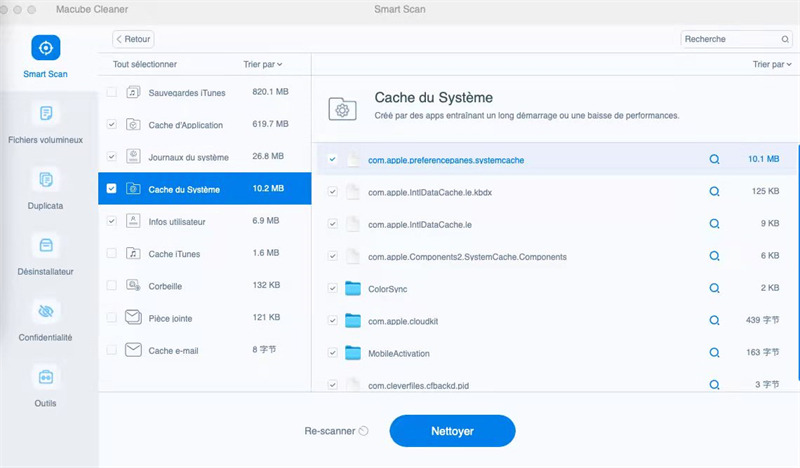Click the com.apple.IntlDataCache.le.kbdx file name
This screenshot has height=468, width=800.
click(430, 192)
